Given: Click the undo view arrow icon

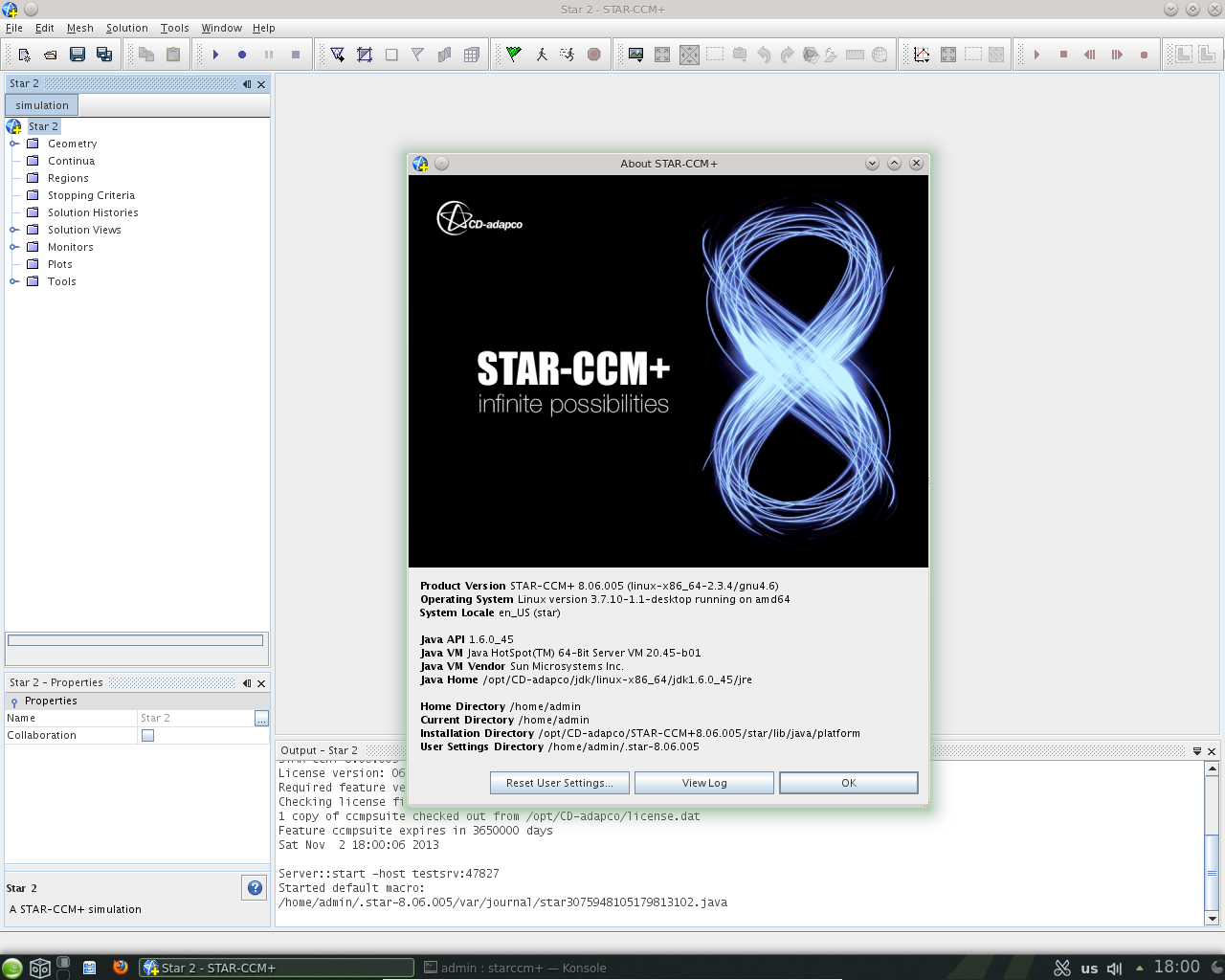Looking at the screenshot, I should (x=764, y=55).
